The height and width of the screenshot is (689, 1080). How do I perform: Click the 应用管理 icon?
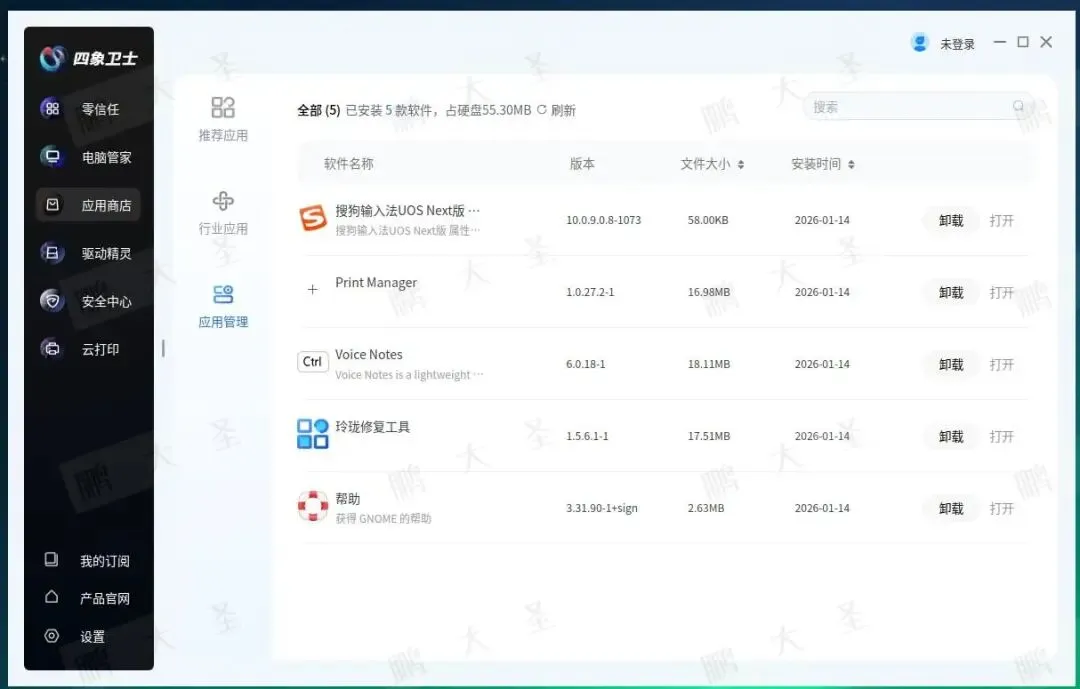tap(223, 294)
